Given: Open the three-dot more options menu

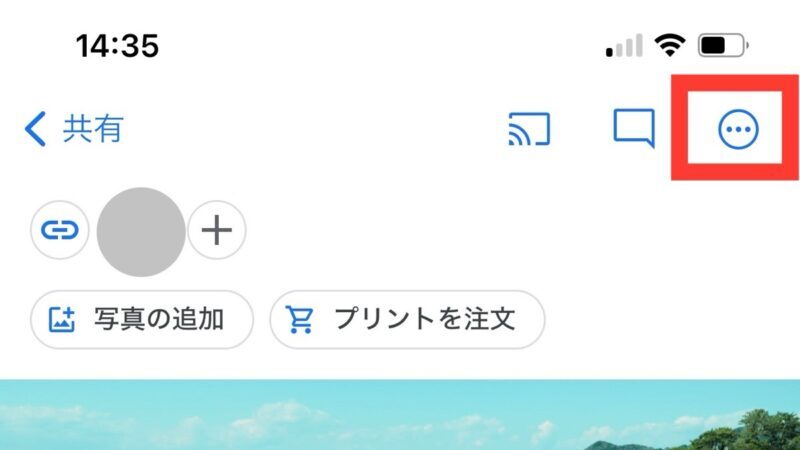Looking at the screenshot, I should click(x=738, y=129).
